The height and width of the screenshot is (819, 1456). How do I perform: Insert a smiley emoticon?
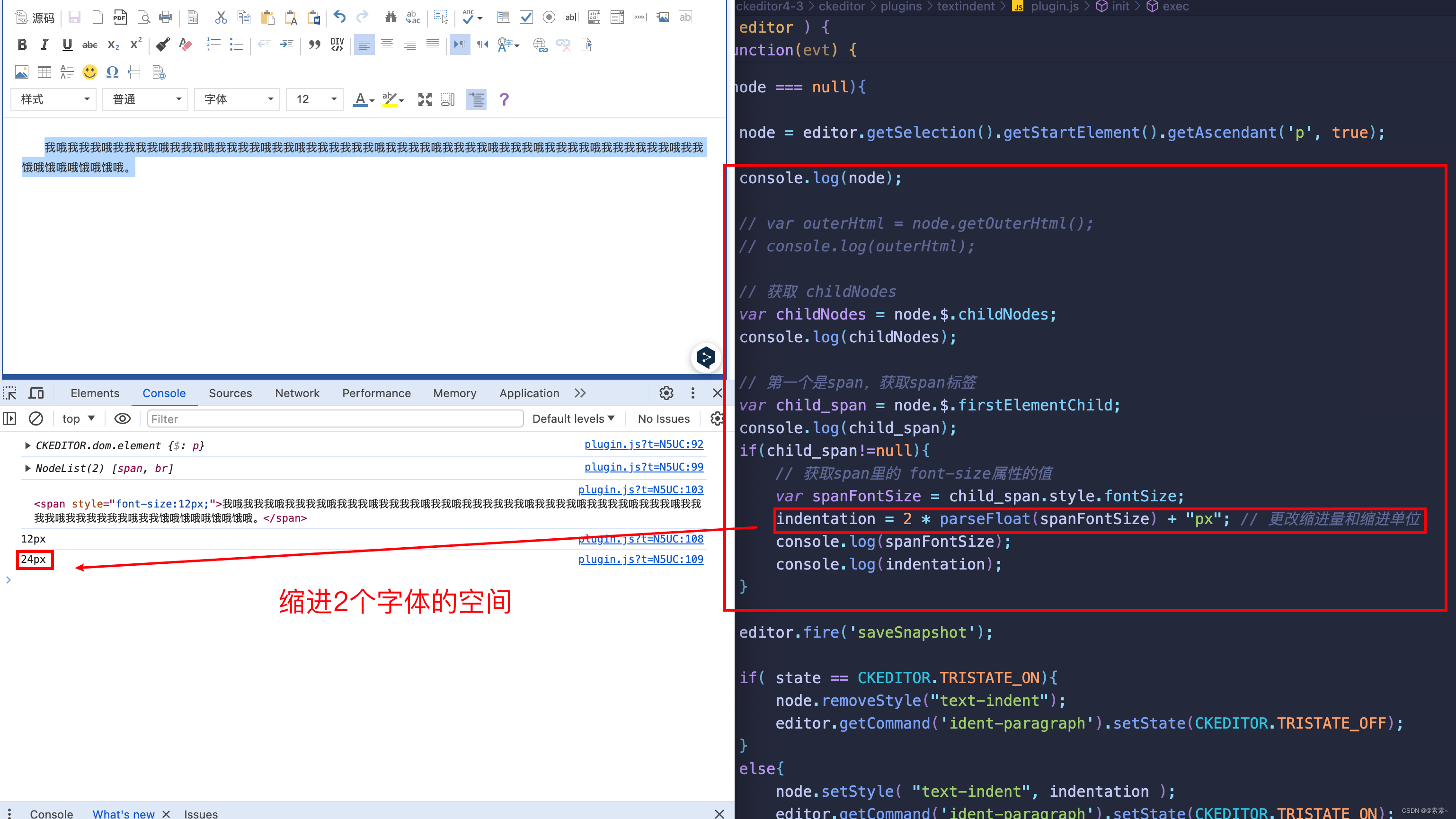(89, 72)
